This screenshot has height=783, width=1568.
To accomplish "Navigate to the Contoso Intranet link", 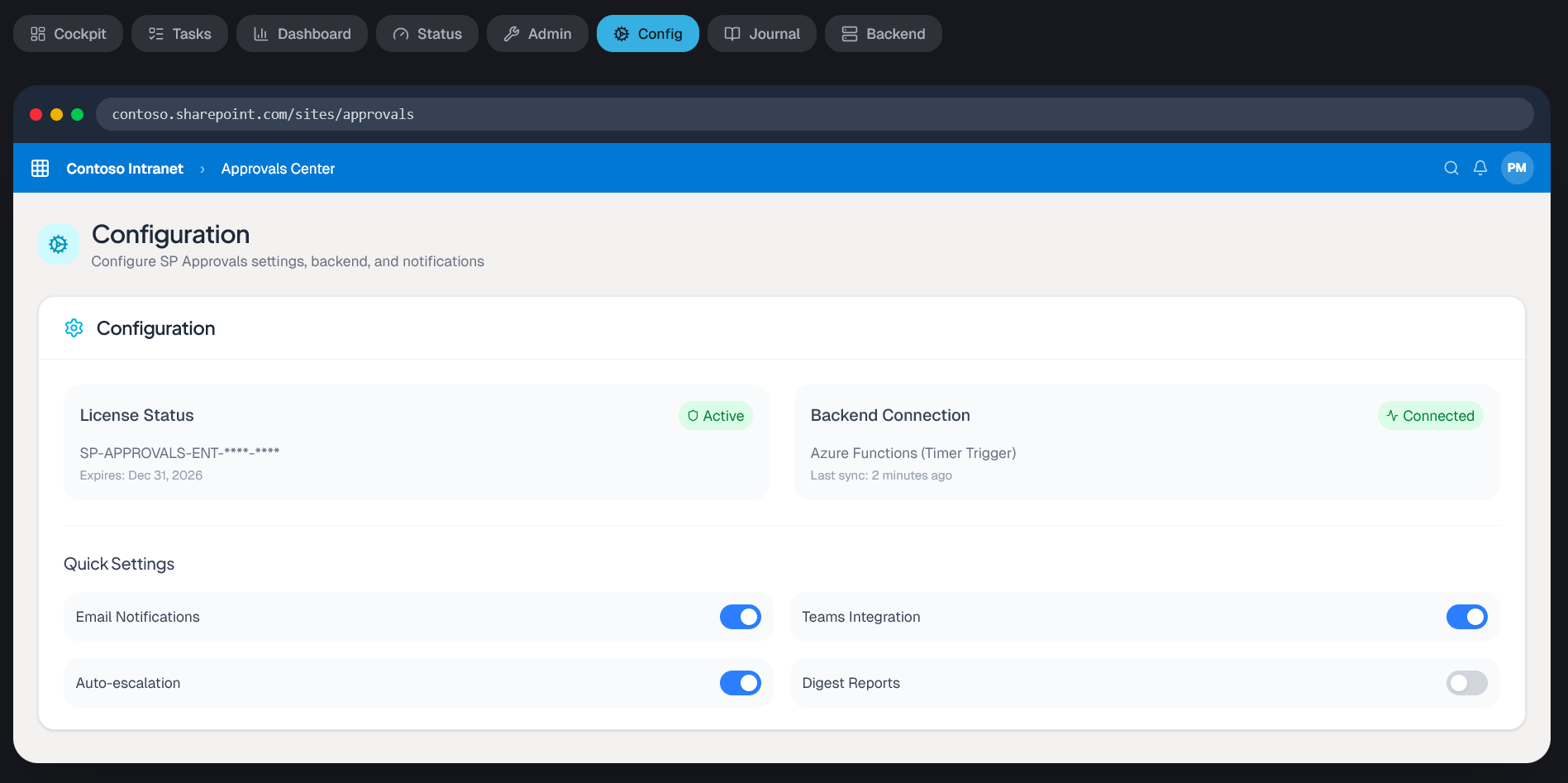I will 125,168.
